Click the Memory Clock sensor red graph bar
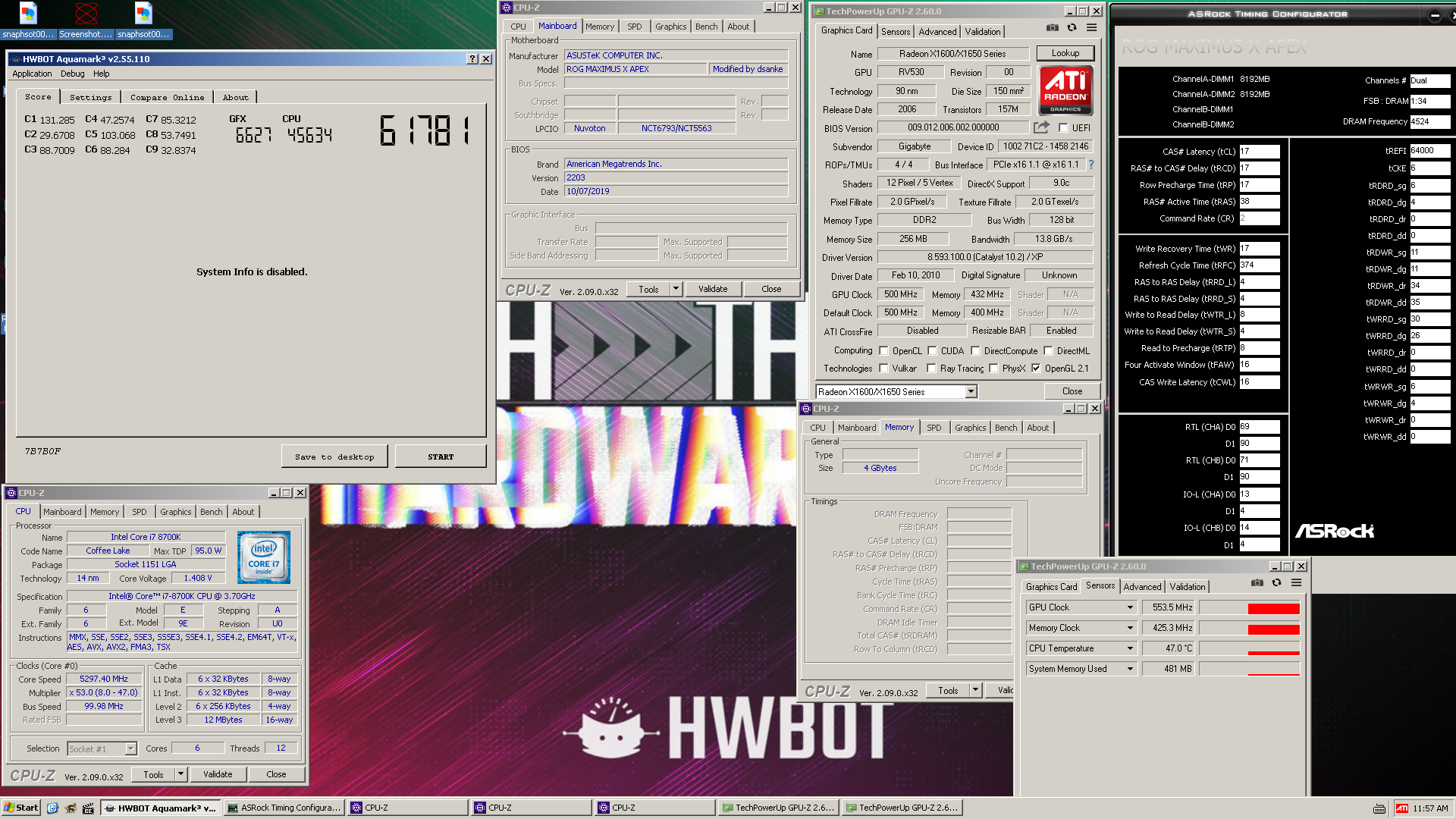Viewport: 1456px width, 819px height. pyautogui.click(x=1274, y=629)
